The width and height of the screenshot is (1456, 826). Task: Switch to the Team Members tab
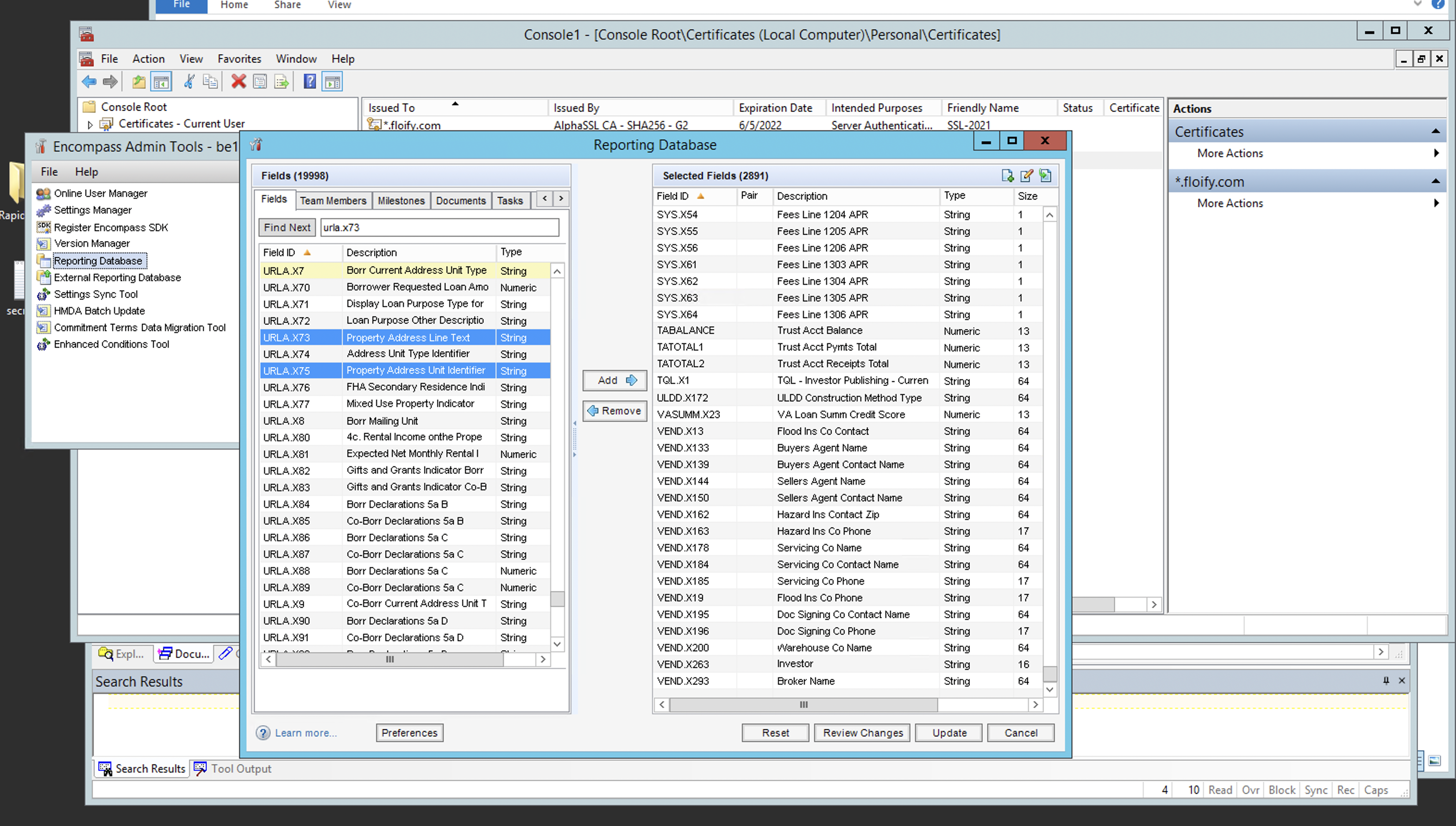pos(333,201)
